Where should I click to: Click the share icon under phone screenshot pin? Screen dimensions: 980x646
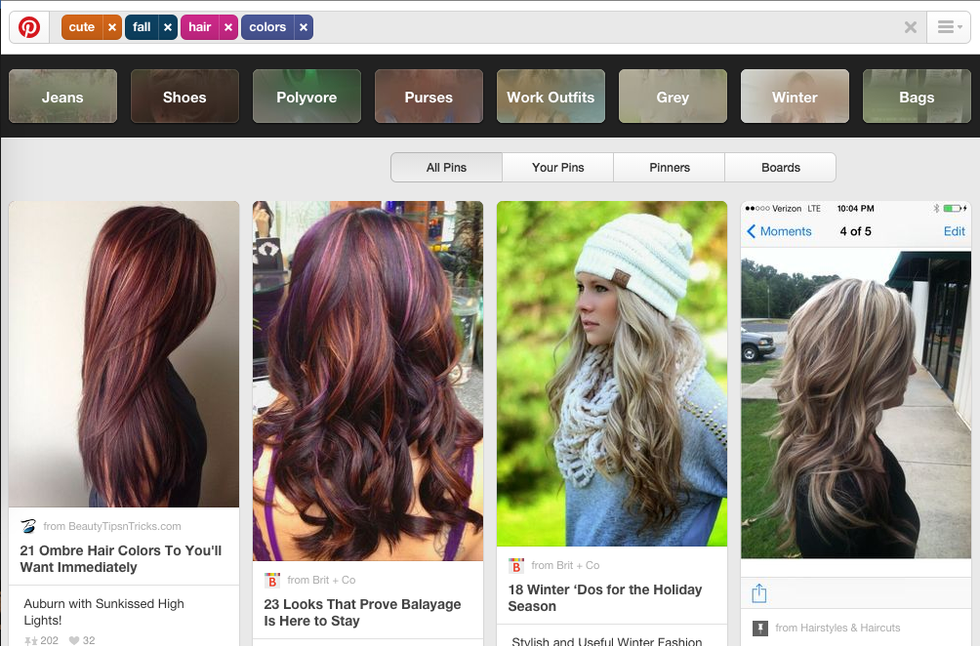(759, 593)
